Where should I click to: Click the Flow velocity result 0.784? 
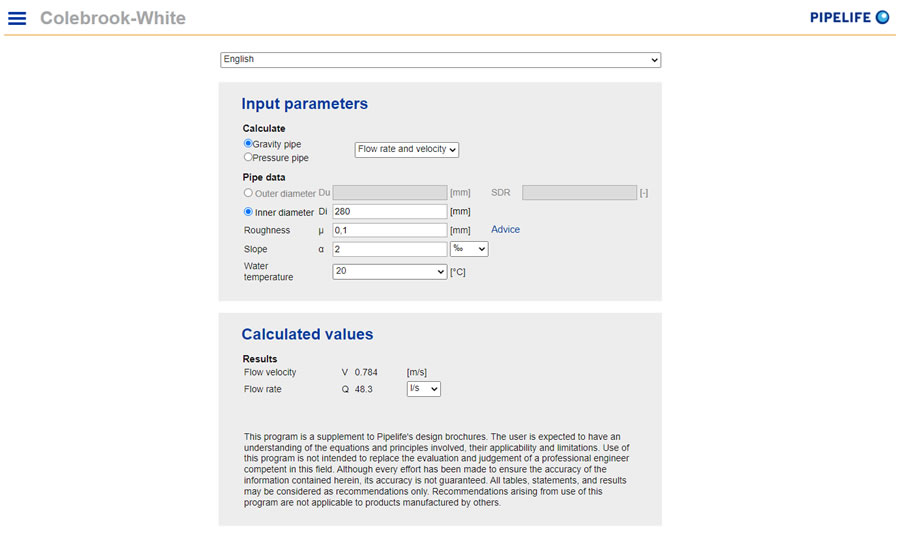pos(366,372)
